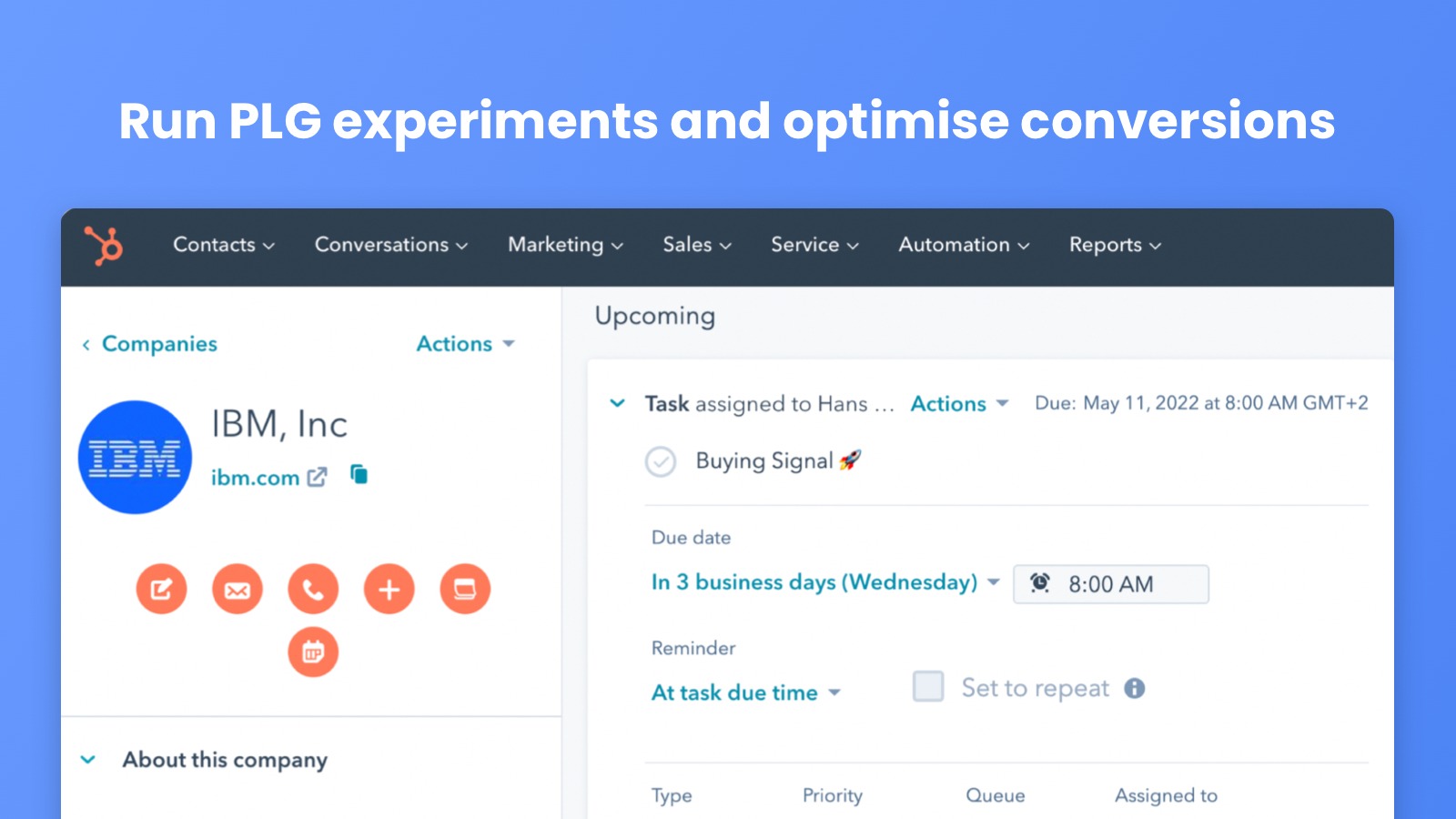Screen dimensions: 1456x819
Task: Collapse the About this company section
Action: pyautogui.click(x=88, y=759)
